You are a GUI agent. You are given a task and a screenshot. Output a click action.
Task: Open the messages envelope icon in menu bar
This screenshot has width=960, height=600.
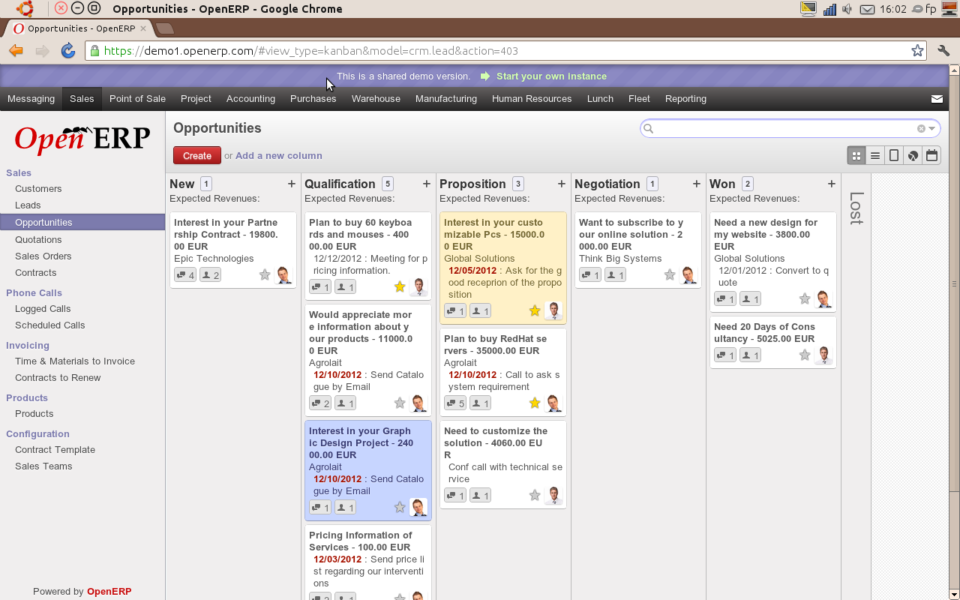point(937,99)
